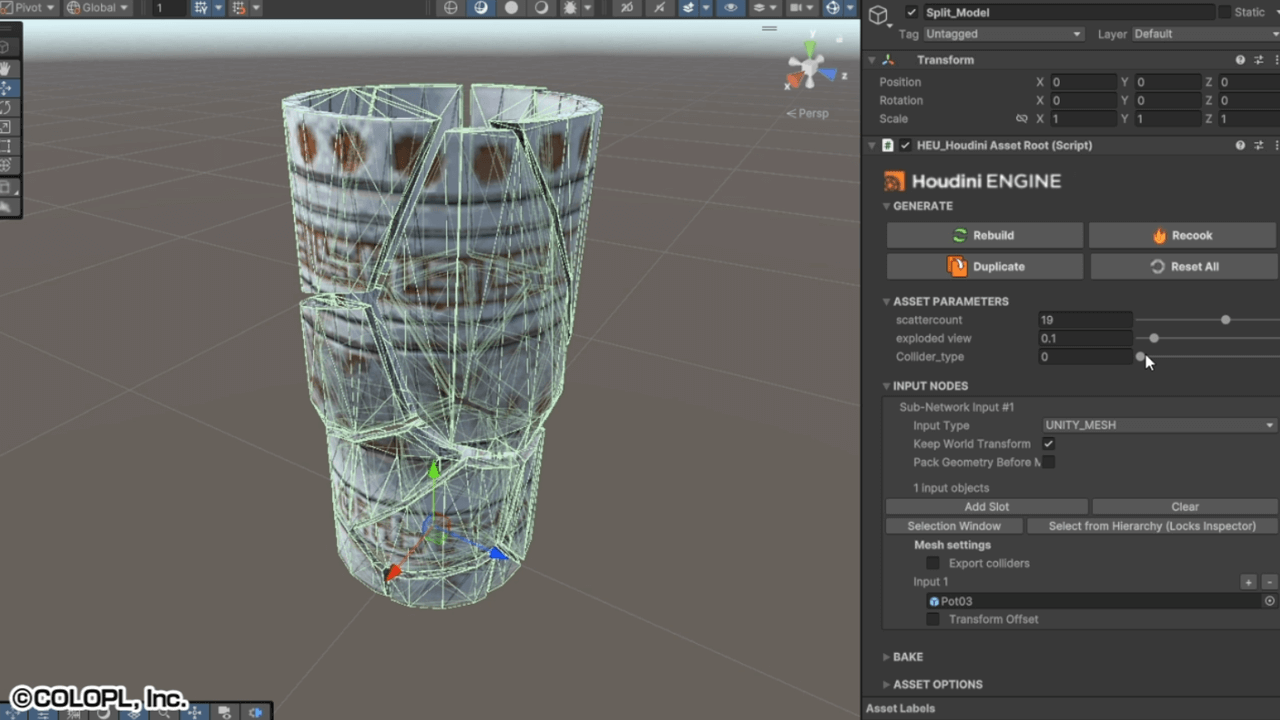The width and height of the screenshot is (1280, 720).
Task: Click Select from Hierarchy (Locks Inspector)
Action: click(x=1152, y=526)
